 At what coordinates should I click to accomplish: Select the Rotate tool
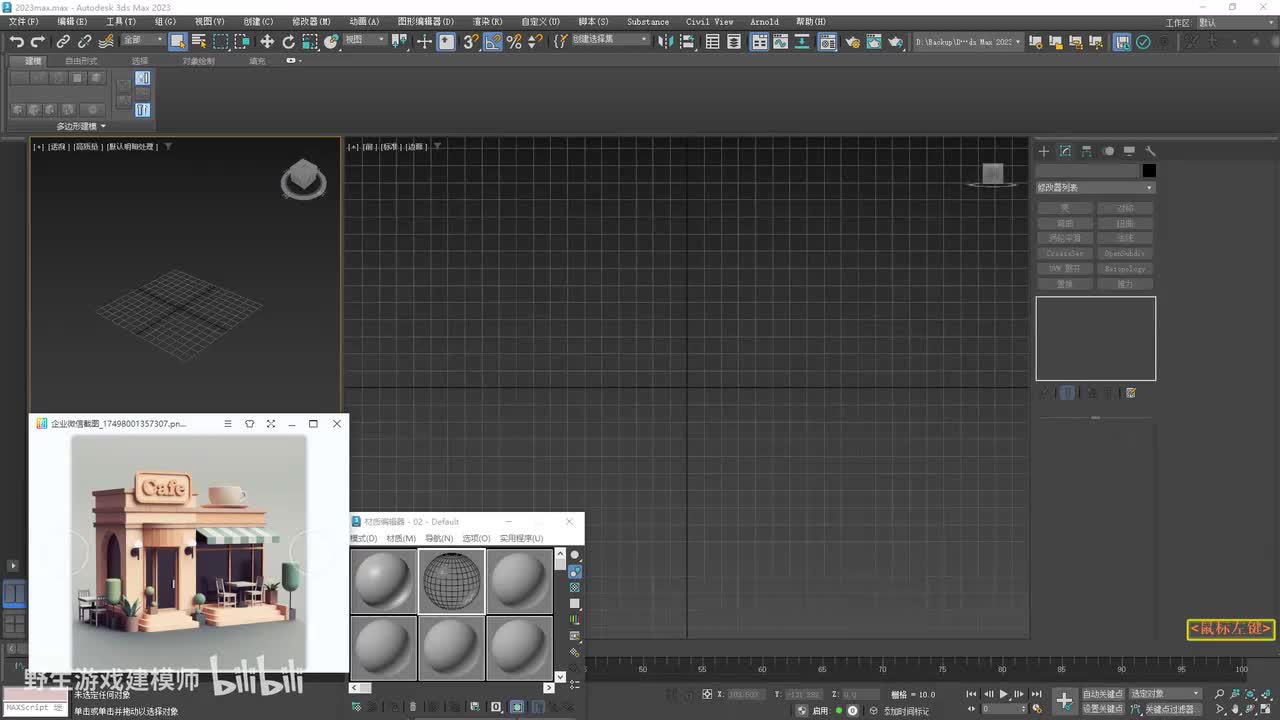click(x=289, y=42)
